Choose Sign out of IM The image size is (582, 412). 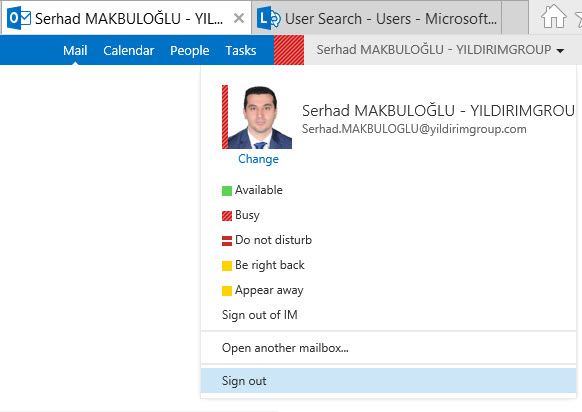(x=259, y=315)
